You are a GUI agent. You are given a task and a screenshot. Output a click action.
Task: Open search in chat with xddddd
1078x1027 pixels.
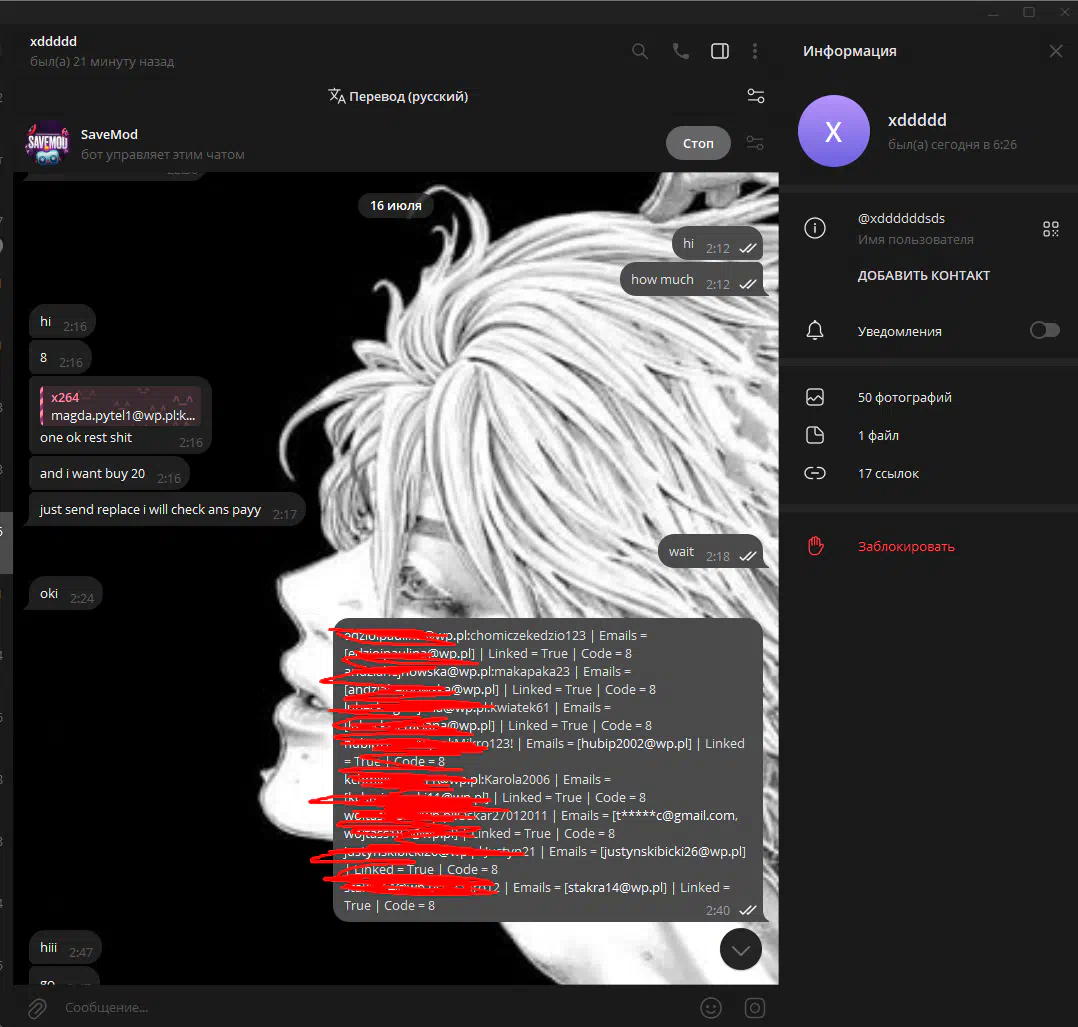pos(639,52)
